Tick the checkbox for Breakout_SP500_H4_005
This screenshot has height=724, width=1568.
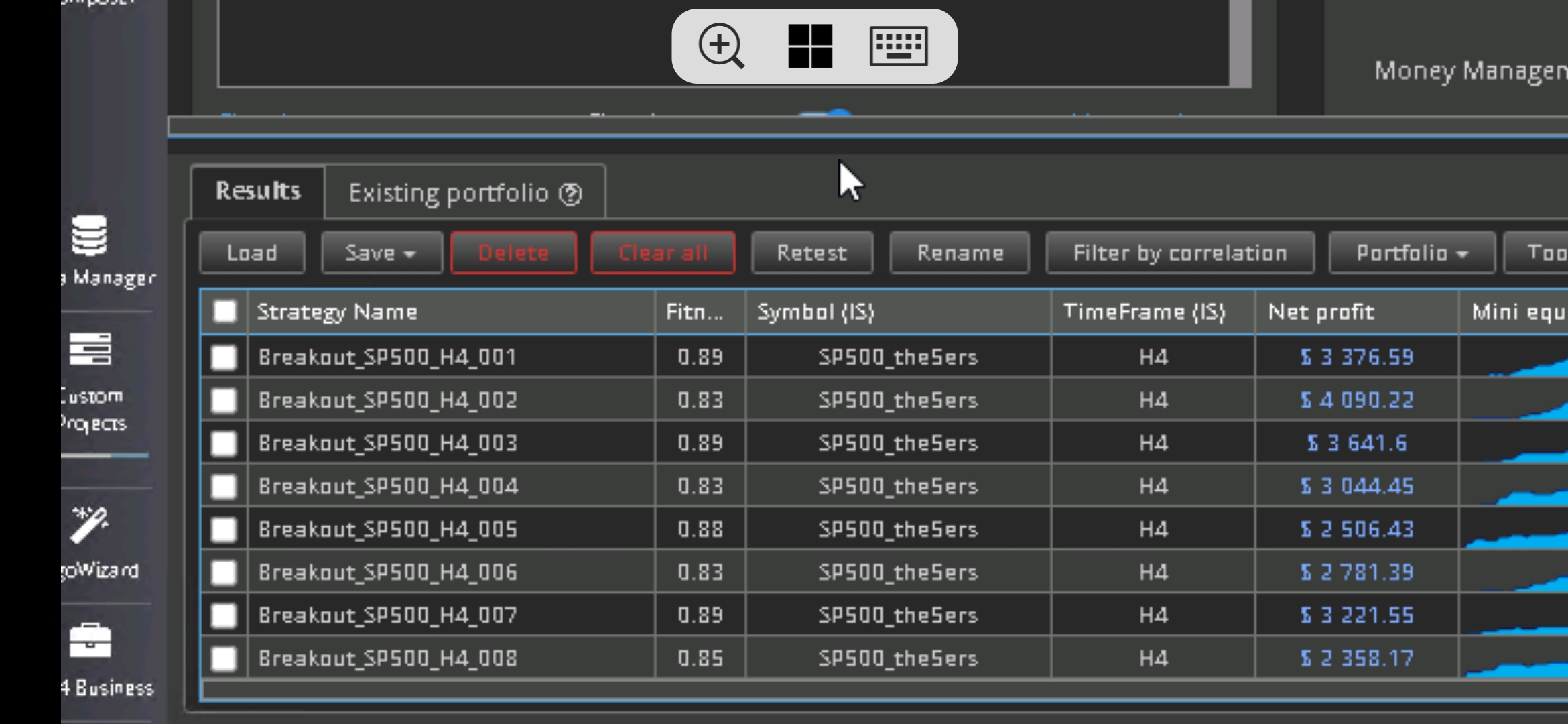(224, 530)
